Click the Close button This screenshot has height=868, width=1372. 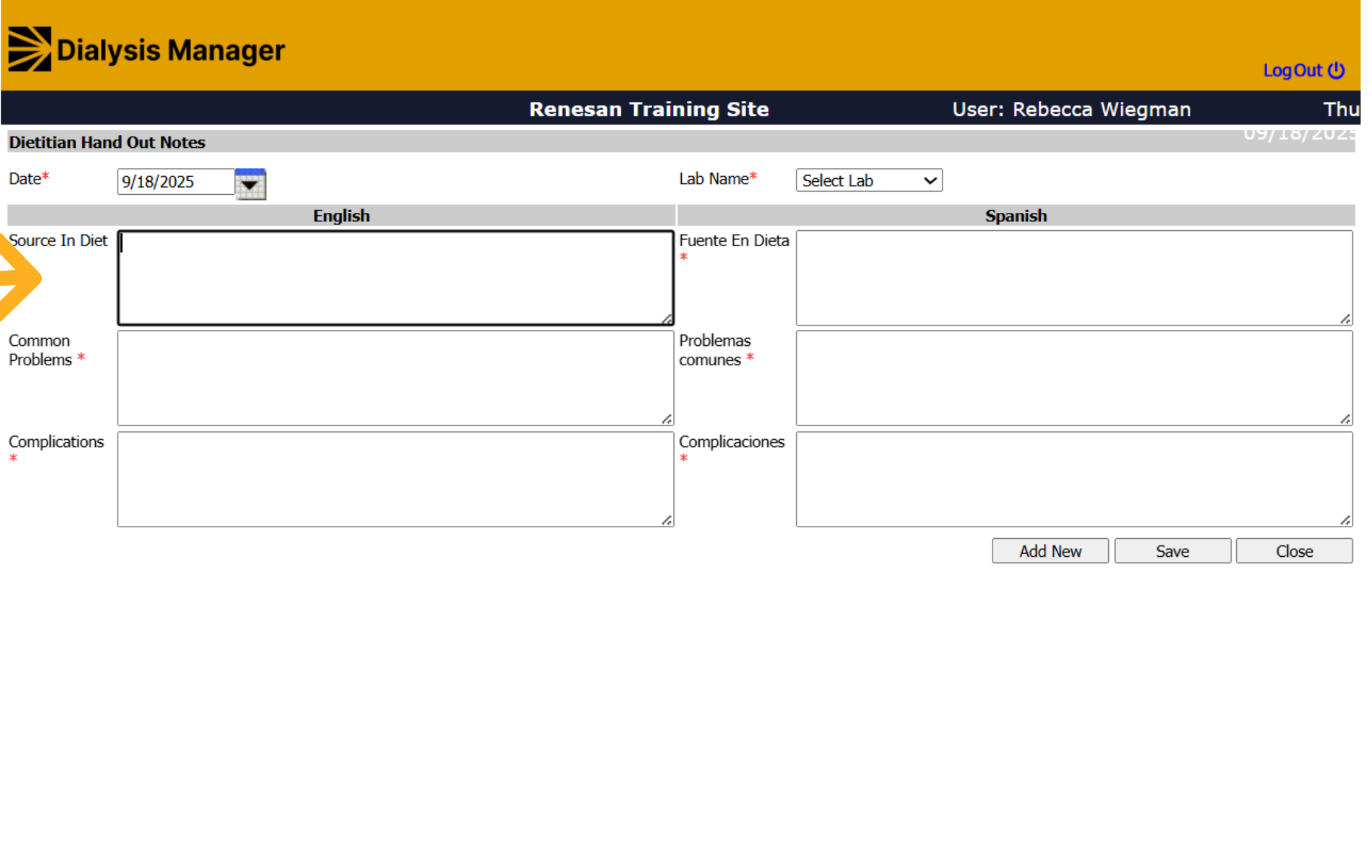1294,551
